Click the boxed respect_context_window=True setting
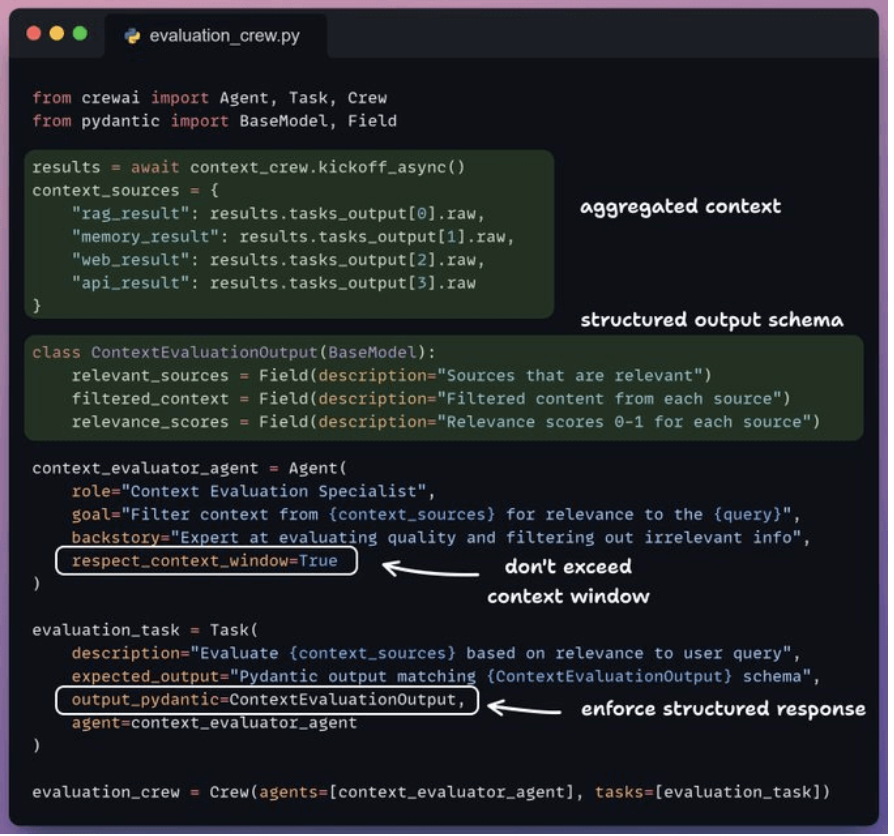Viewport: 894px width, 836px height. pos(205,561)
